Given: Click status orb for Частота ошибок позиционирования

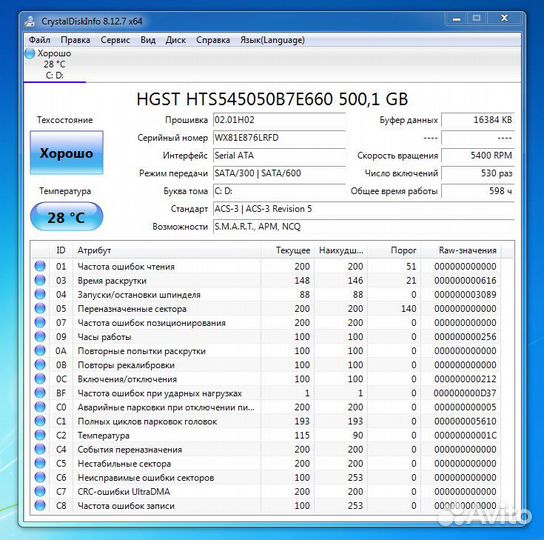Looking at the screenshot, I should [x=40, y=322].
